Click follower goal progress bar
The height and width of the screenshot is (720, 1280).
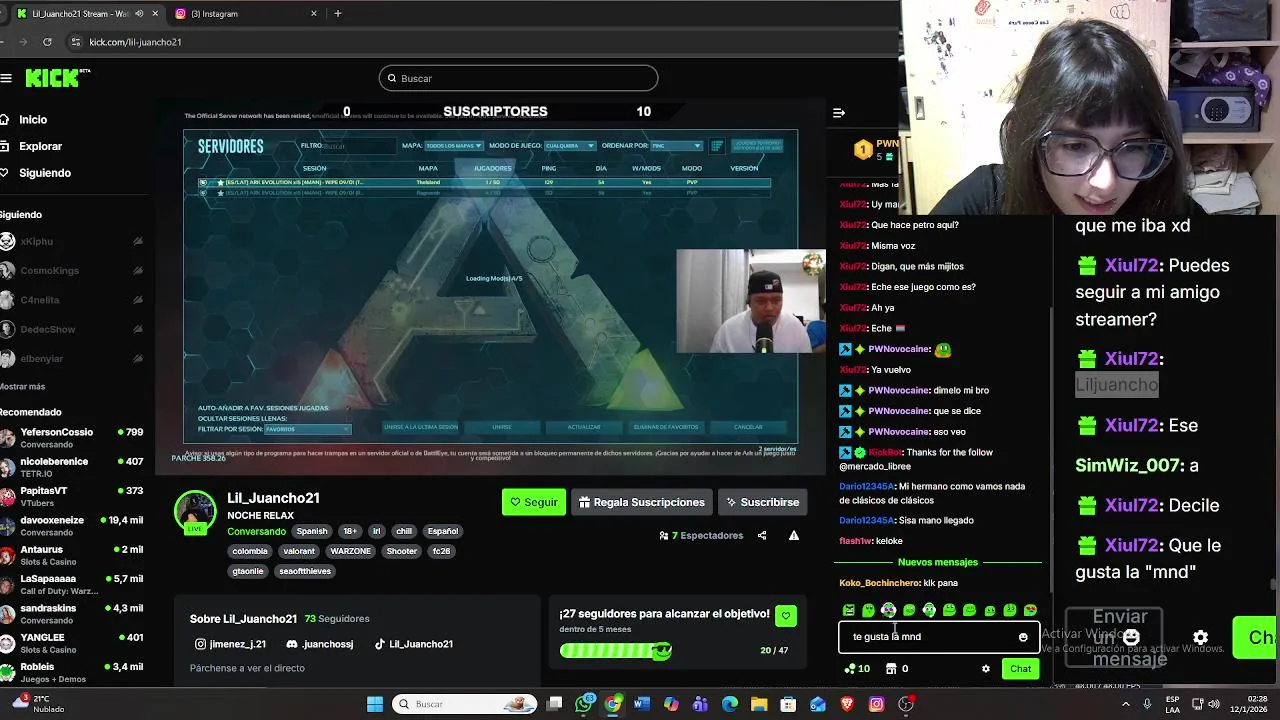615,651
